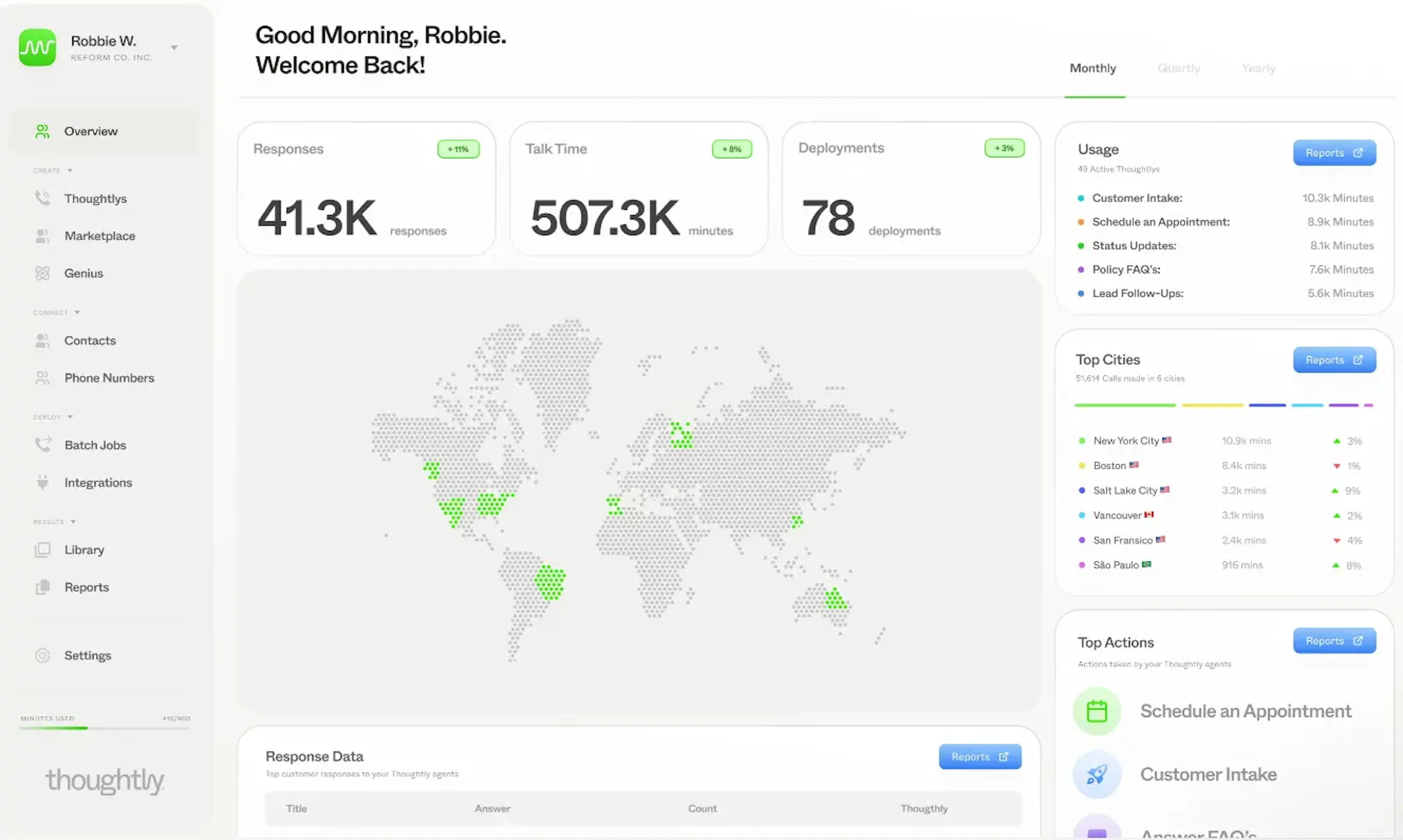This screenshot has width=1403, height=840.
Task: Open Phone Numbers
Action: [109, 377]
